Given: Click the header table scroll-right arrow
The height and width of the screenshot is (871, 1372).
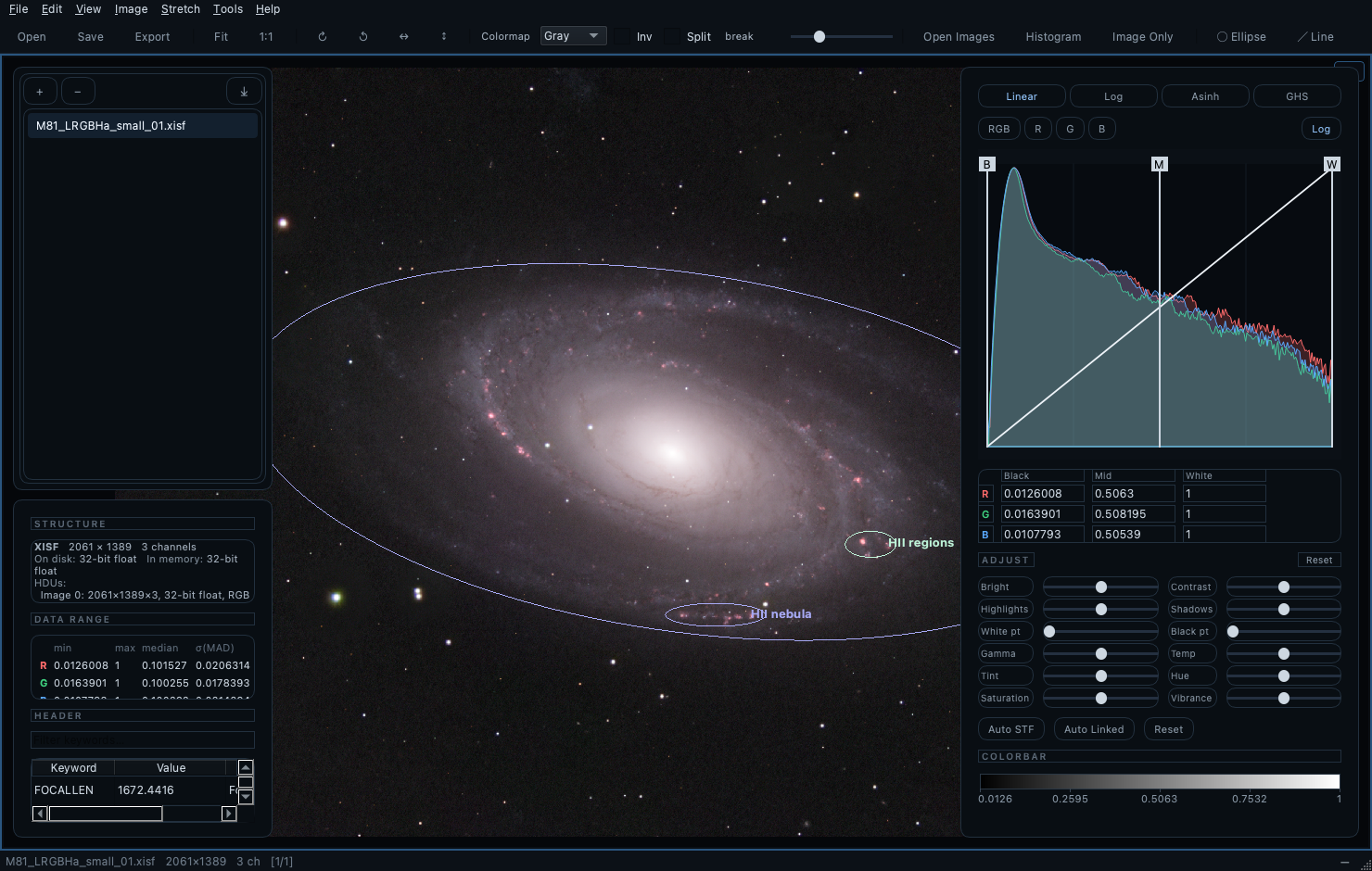Looking at the screenshot, I should pyautogui.click(x=229, y=814).
